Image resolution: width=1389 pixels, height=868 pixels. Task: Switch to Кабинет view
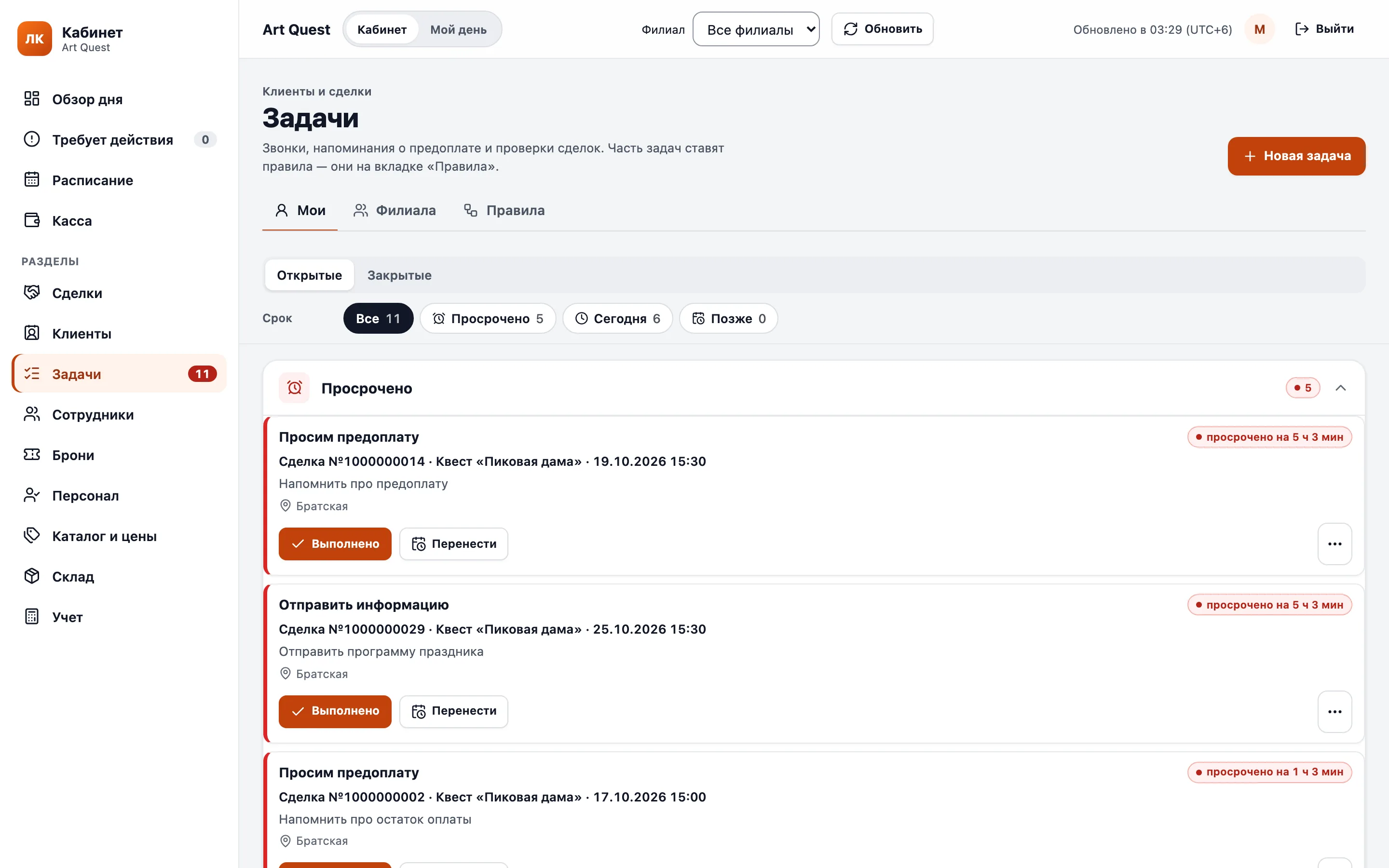pyautogui.click(x=381, y=29)
